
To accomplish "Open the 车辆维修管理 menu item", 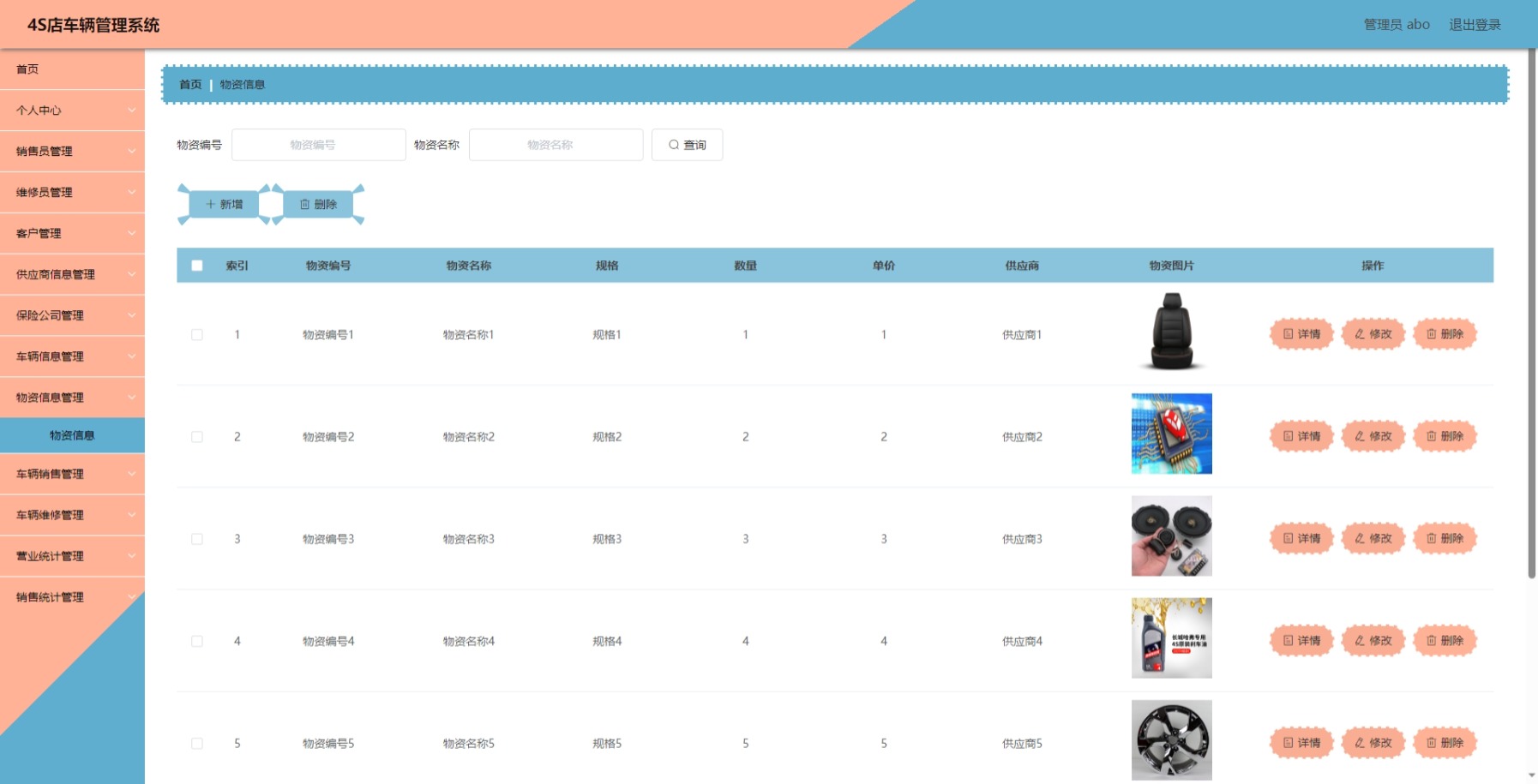I will tap(72, 515).
